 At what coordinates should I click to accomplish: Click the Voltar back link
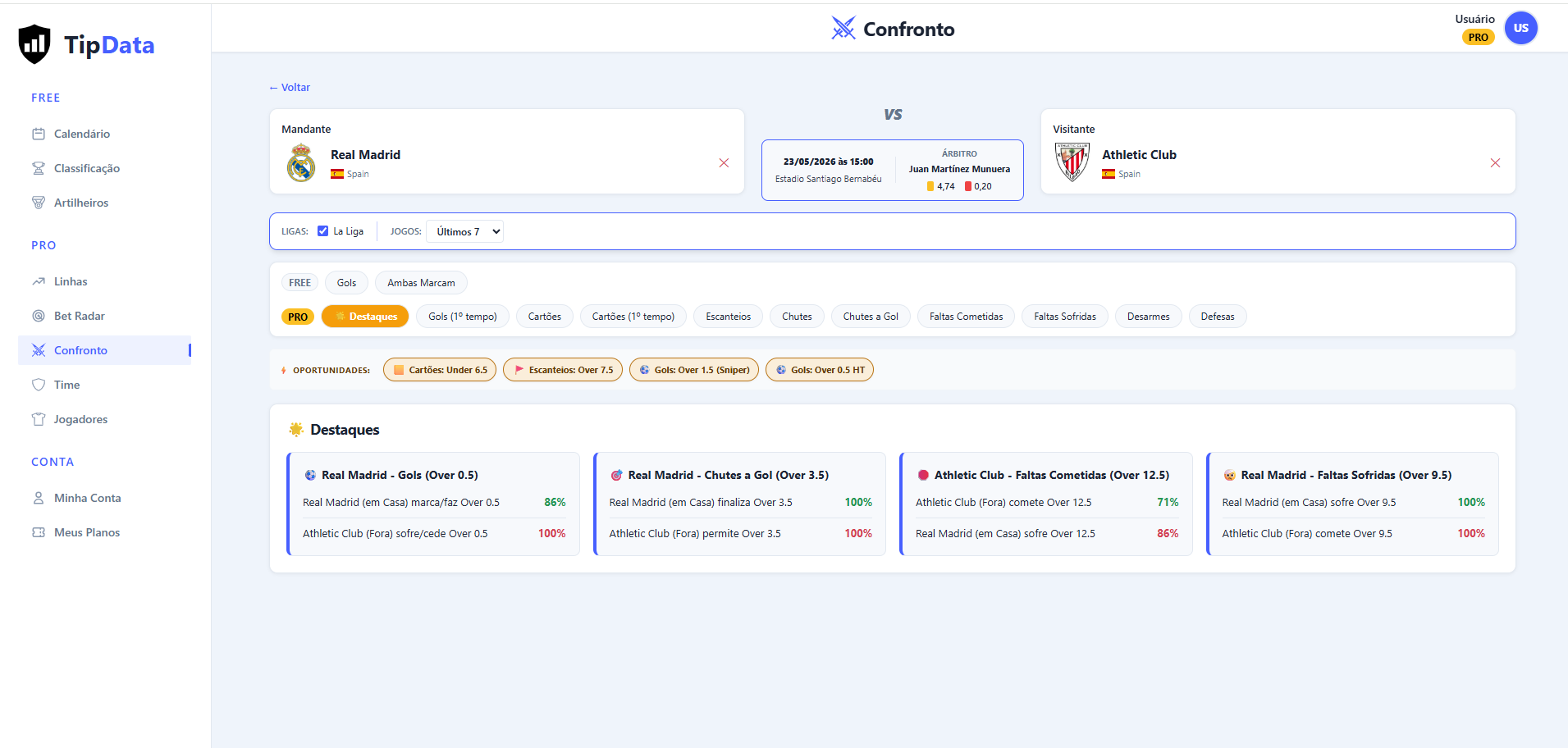click(x=290, y=87)
